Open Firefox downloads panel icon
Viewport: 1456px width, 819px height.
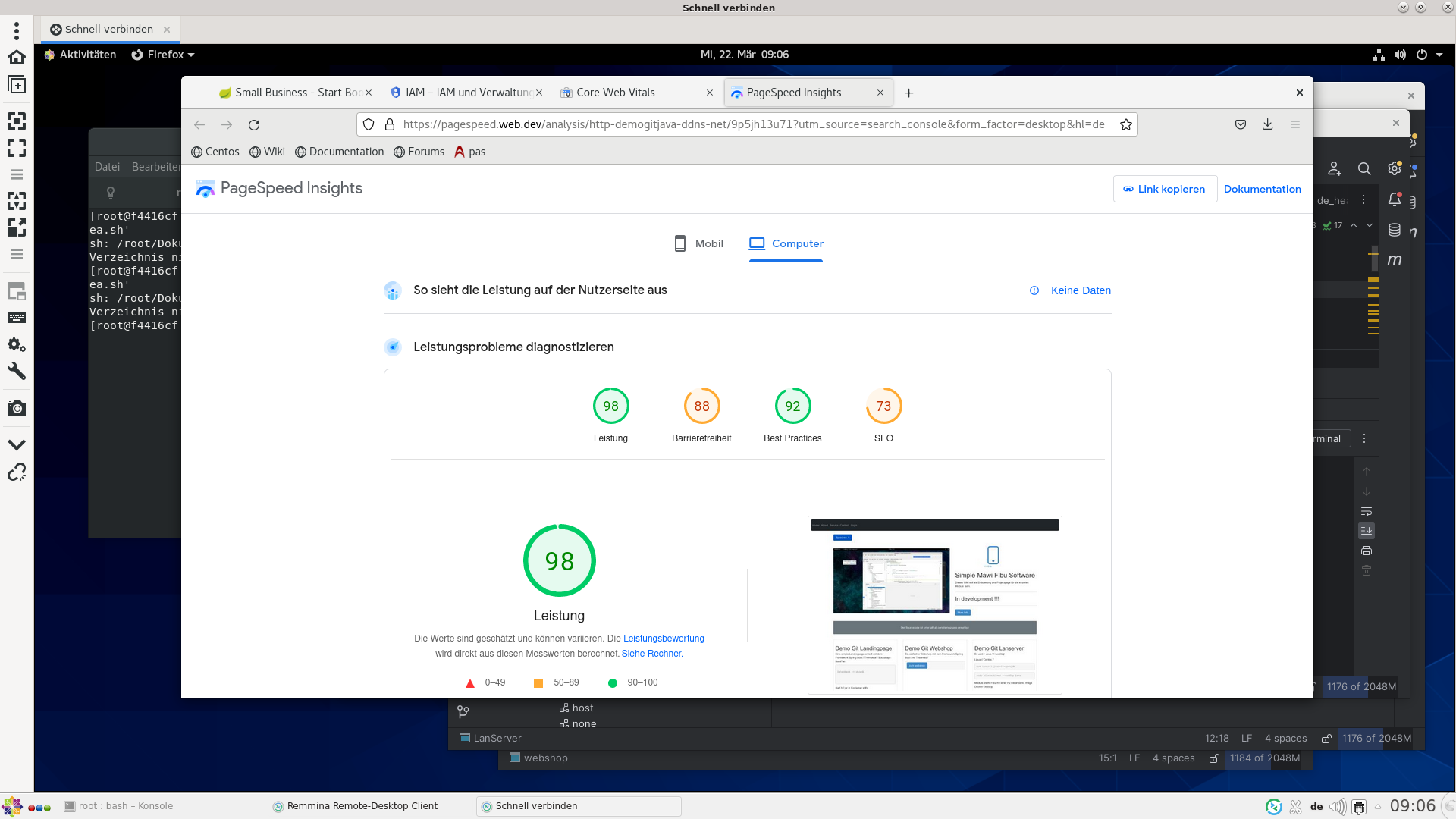point(1267,124)
